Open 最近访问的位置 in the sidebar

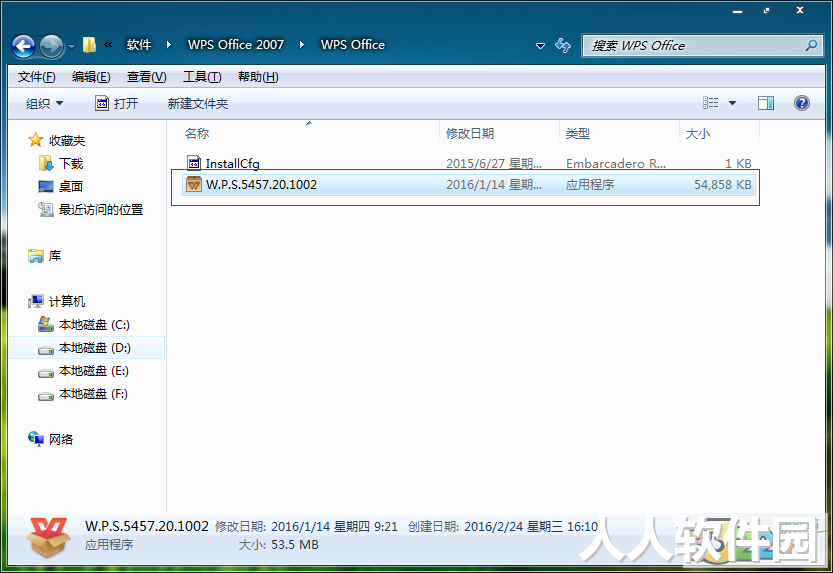[x=101, y=210]
